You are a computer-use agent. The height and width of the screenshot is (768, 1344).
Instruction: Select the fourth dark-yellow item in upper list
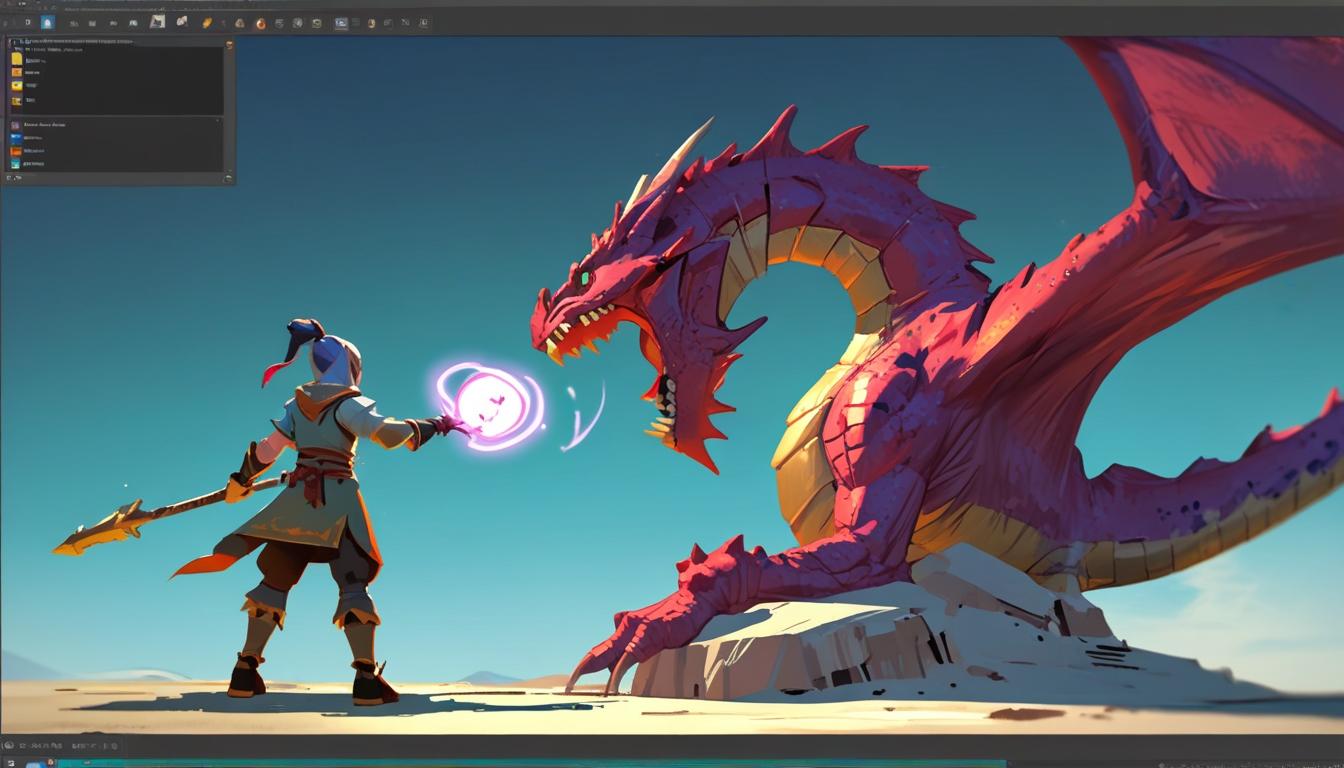(16, 100)
